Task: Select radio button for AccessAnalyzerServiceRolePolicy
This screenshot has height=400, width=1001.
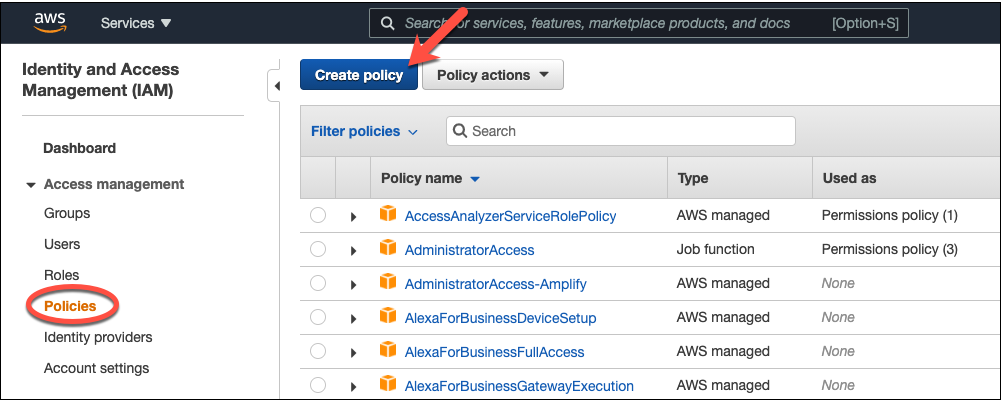Action: click(318, 216)
